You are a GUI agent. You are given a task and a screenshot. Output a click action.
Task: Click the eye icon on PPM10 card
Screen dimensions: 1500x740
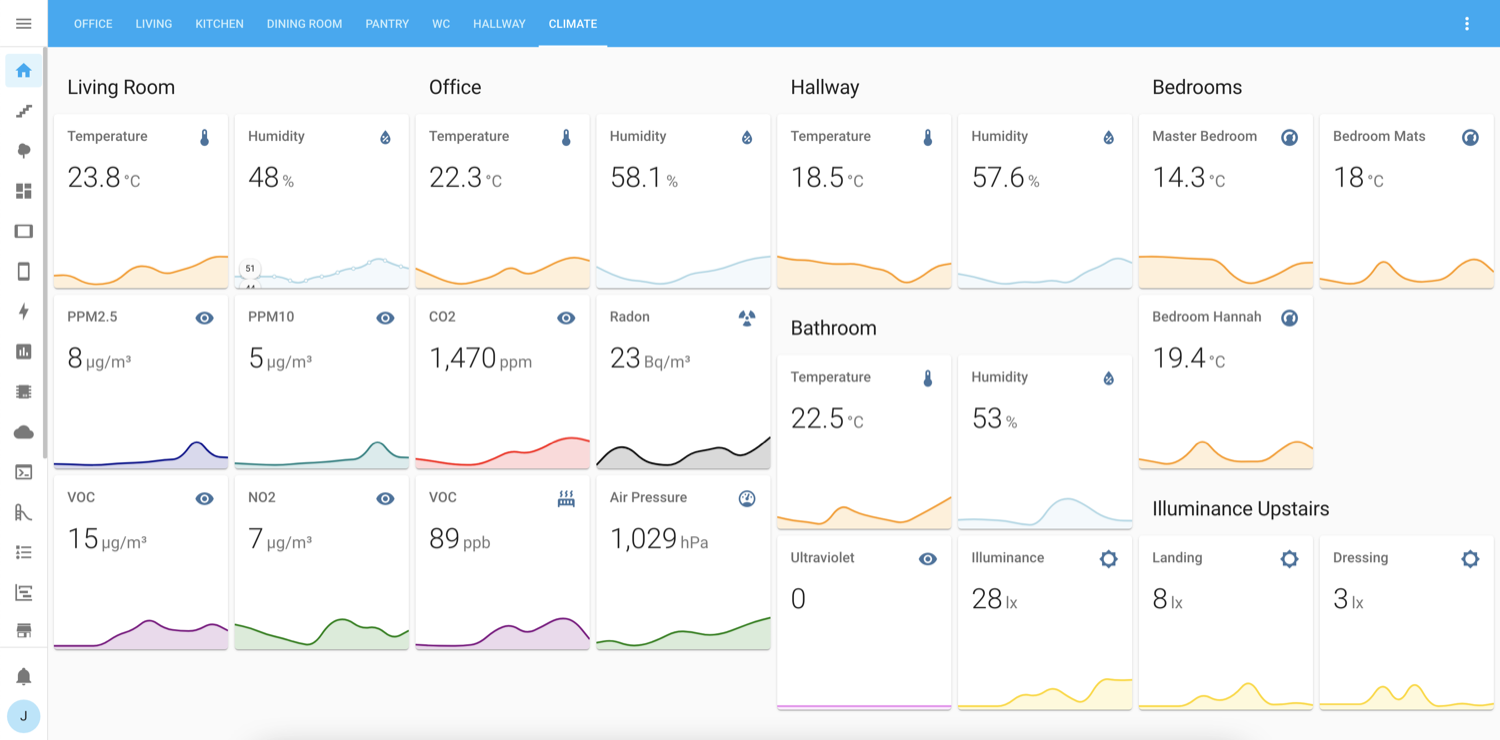tap(386, 318)
